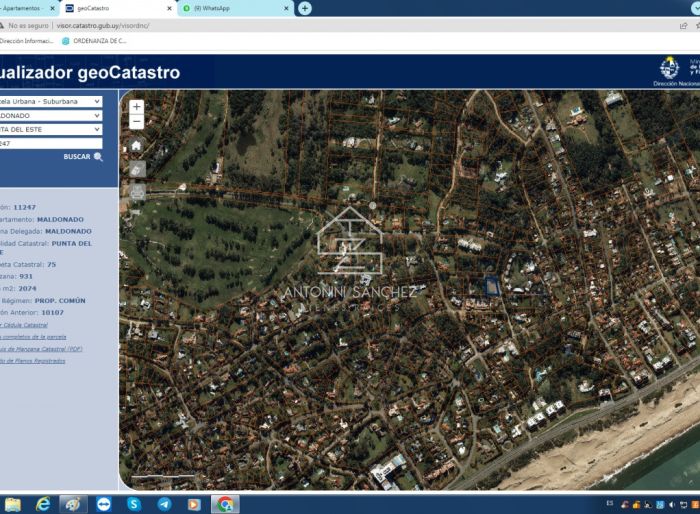The image size is (700, 514).
Task: Open the ORDENANZA DE C... bookmark
Action: pos(94,41)
